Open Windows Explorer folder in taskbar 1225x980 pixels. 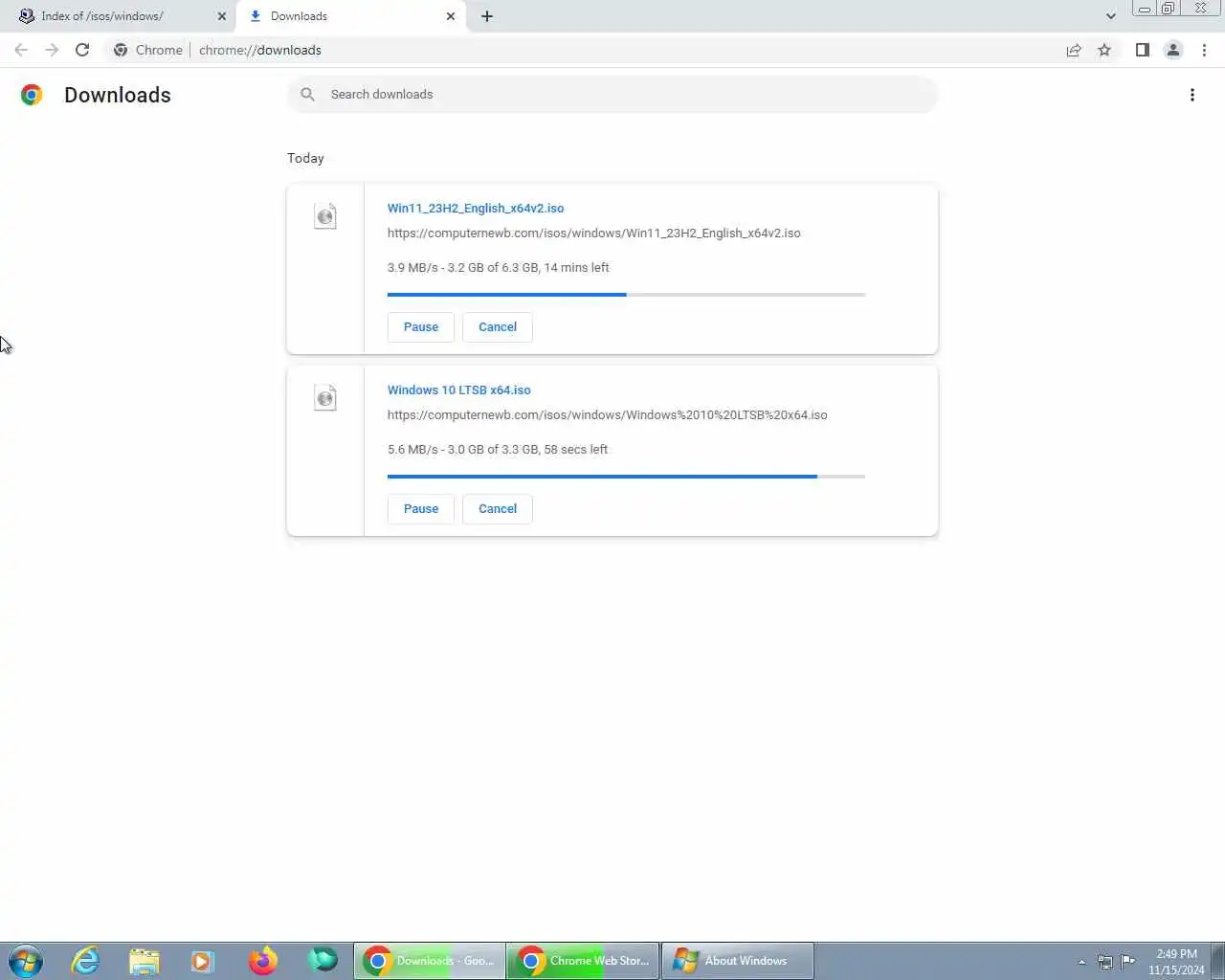[145, 961]
